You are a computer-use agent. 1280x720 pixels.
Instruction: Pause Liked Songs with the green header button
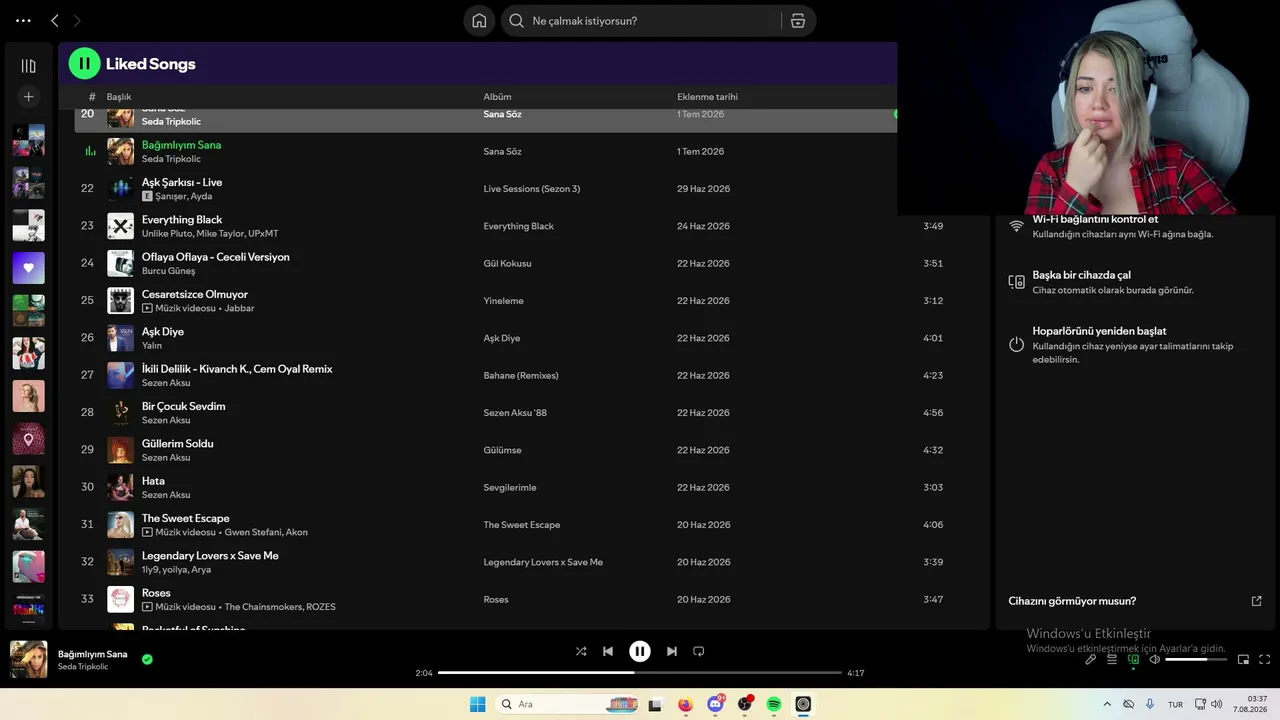[84, 64]
